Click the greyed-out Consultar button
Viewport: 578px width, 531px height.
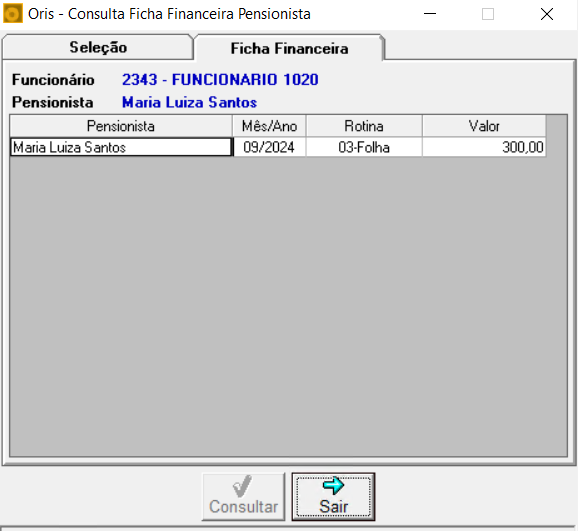click(x=243, y=497)
